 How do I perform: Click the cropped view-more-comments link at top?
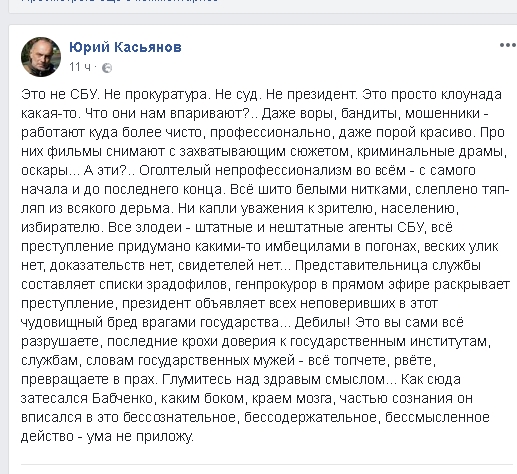(120, 1)
